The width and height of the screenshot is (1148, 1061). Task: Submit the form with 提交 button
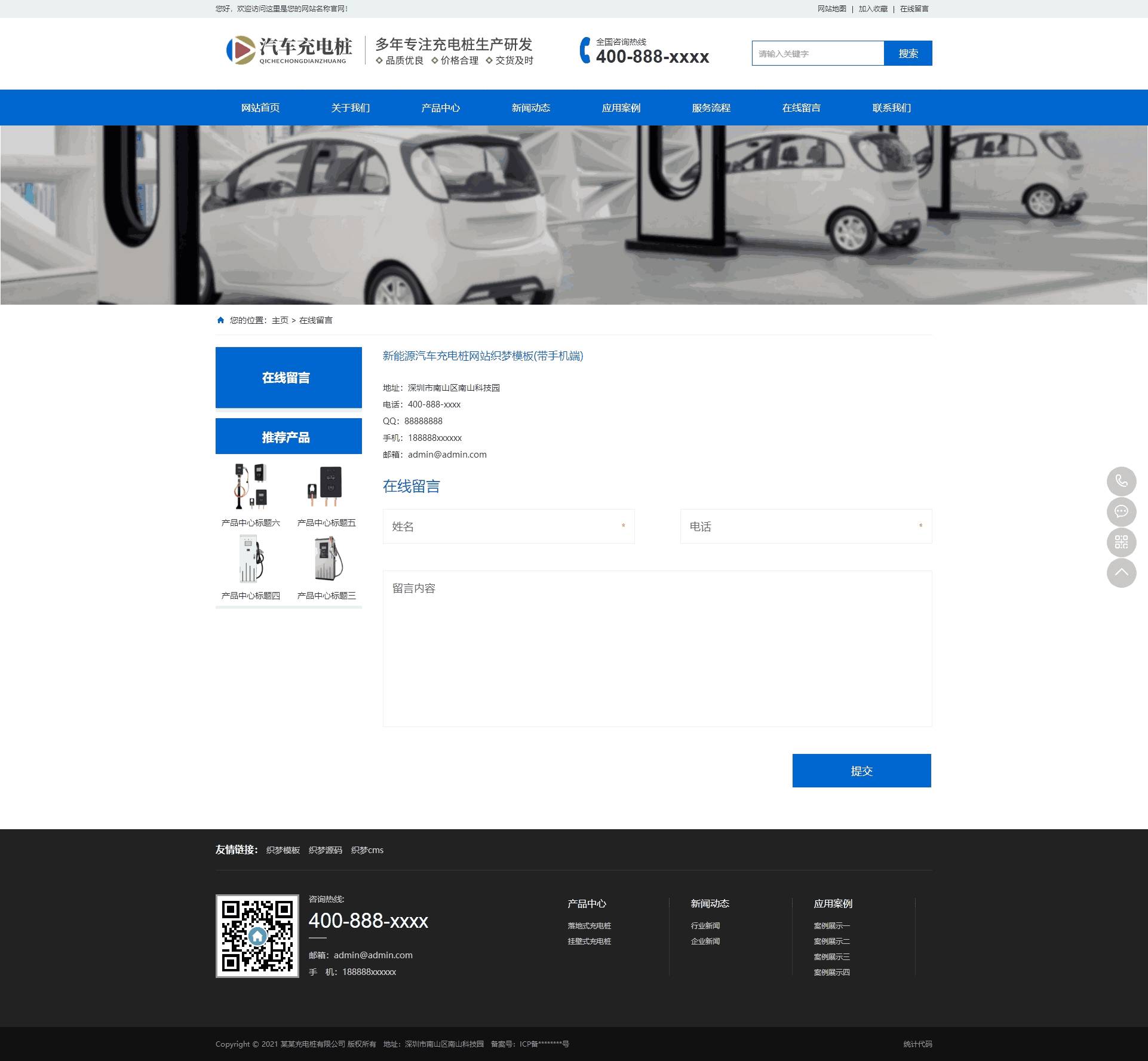[x=861, y=771]
